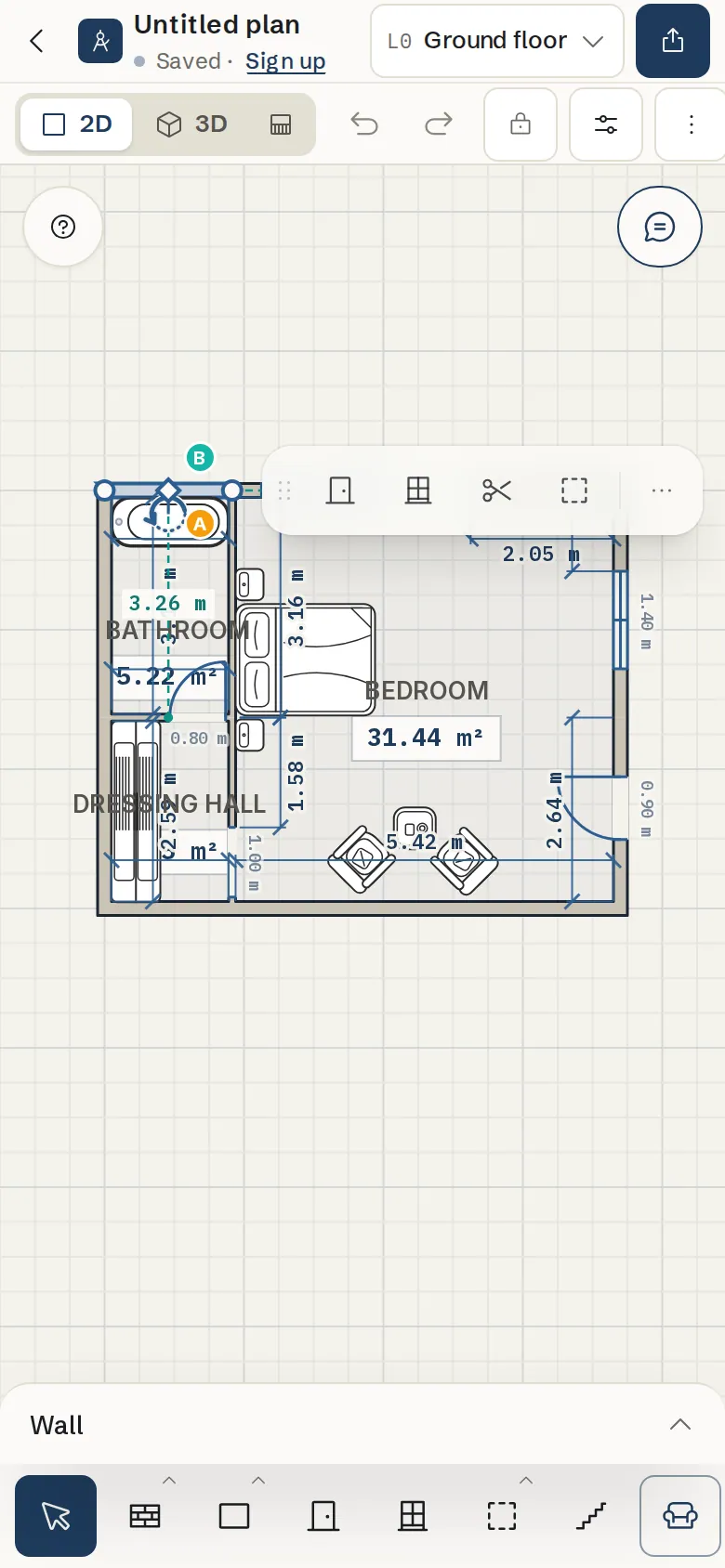Select the DRESSING HALL room label
Image resolution: width=725 pixels, height=1568 pixels.
tap(169, 804)
